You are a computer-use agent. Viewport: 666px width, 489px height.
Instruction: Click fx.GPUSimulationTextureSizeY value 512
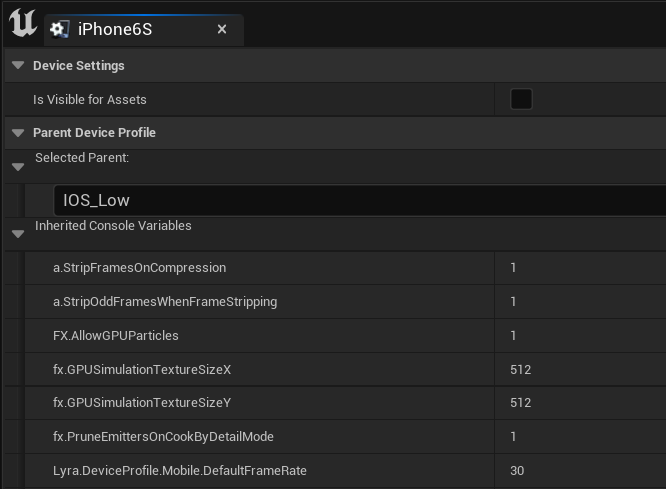(521, 403)
